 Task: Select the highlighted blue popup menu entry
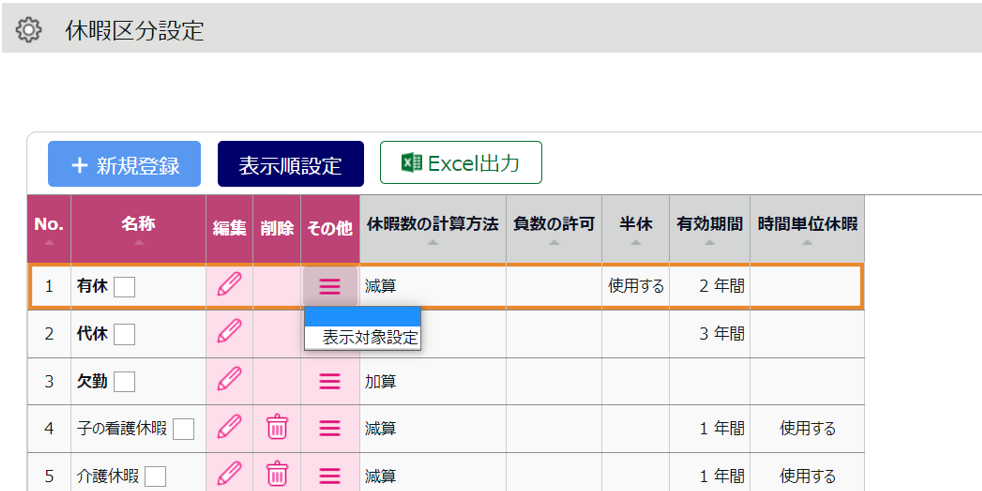tap(363, 317)
